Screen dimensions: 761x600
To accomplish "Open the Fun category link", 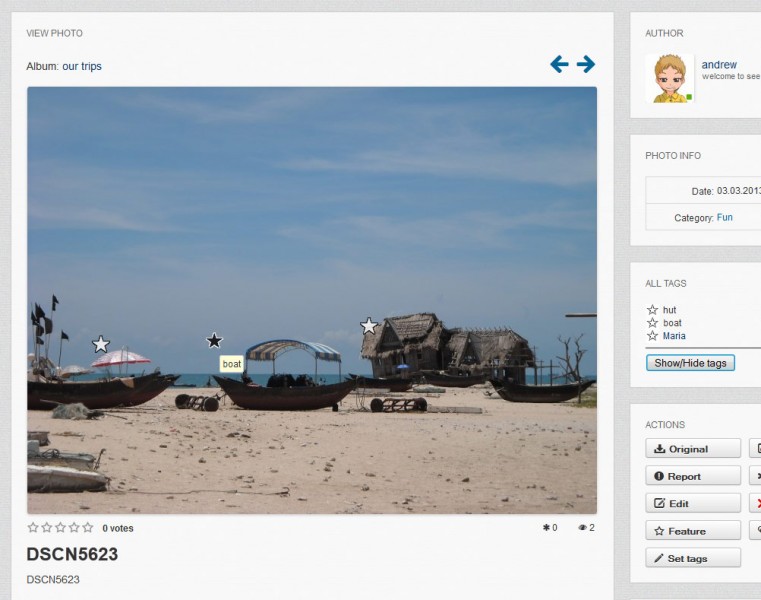I will [x=725, y=217].
